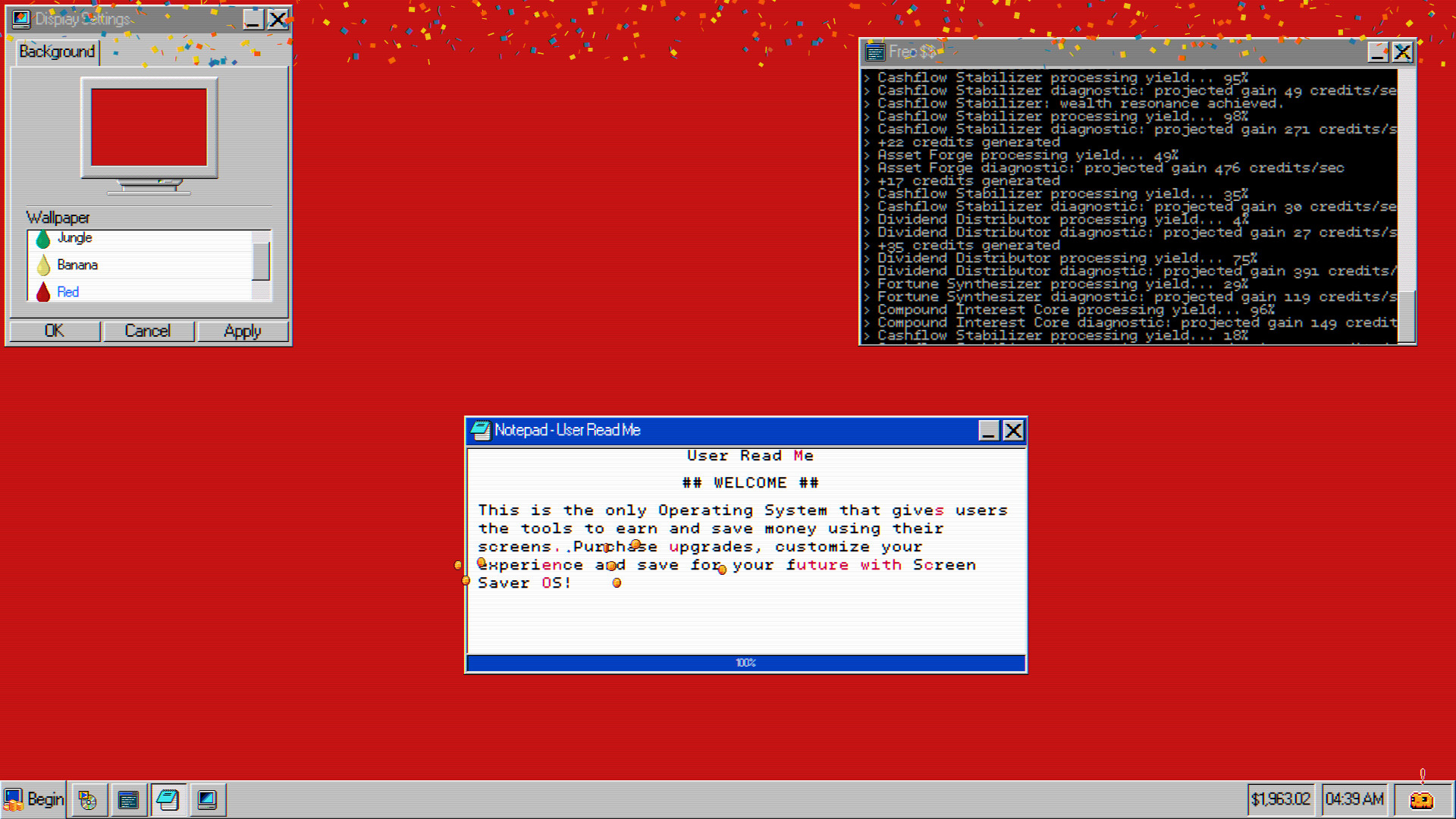This screenshot has width=1456, height=819.
Task: Close the Display Settings window
Action: tap(278, 20)
